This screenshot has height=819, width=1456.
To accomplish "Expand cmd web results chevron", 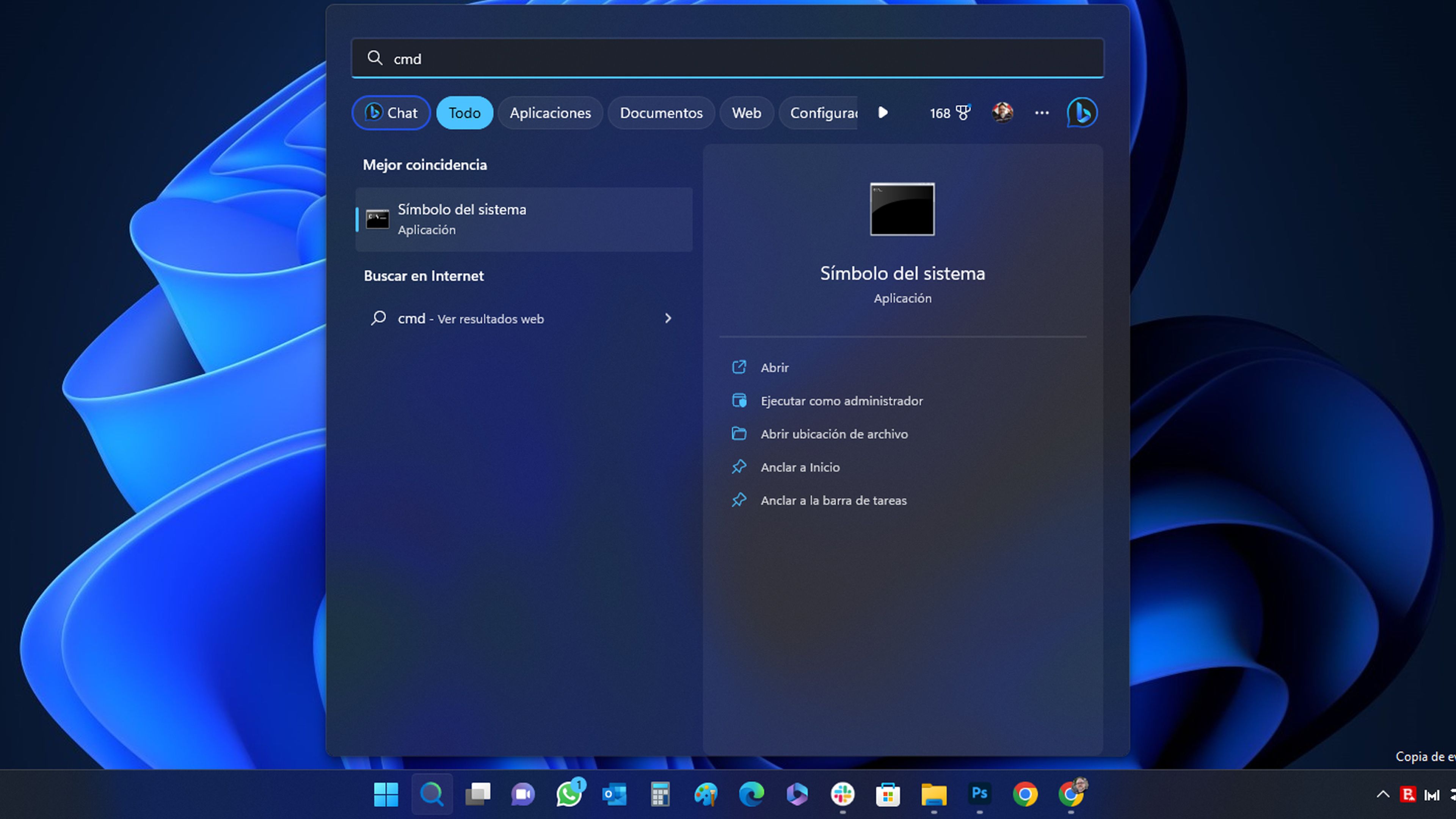I will click(668, 318).
